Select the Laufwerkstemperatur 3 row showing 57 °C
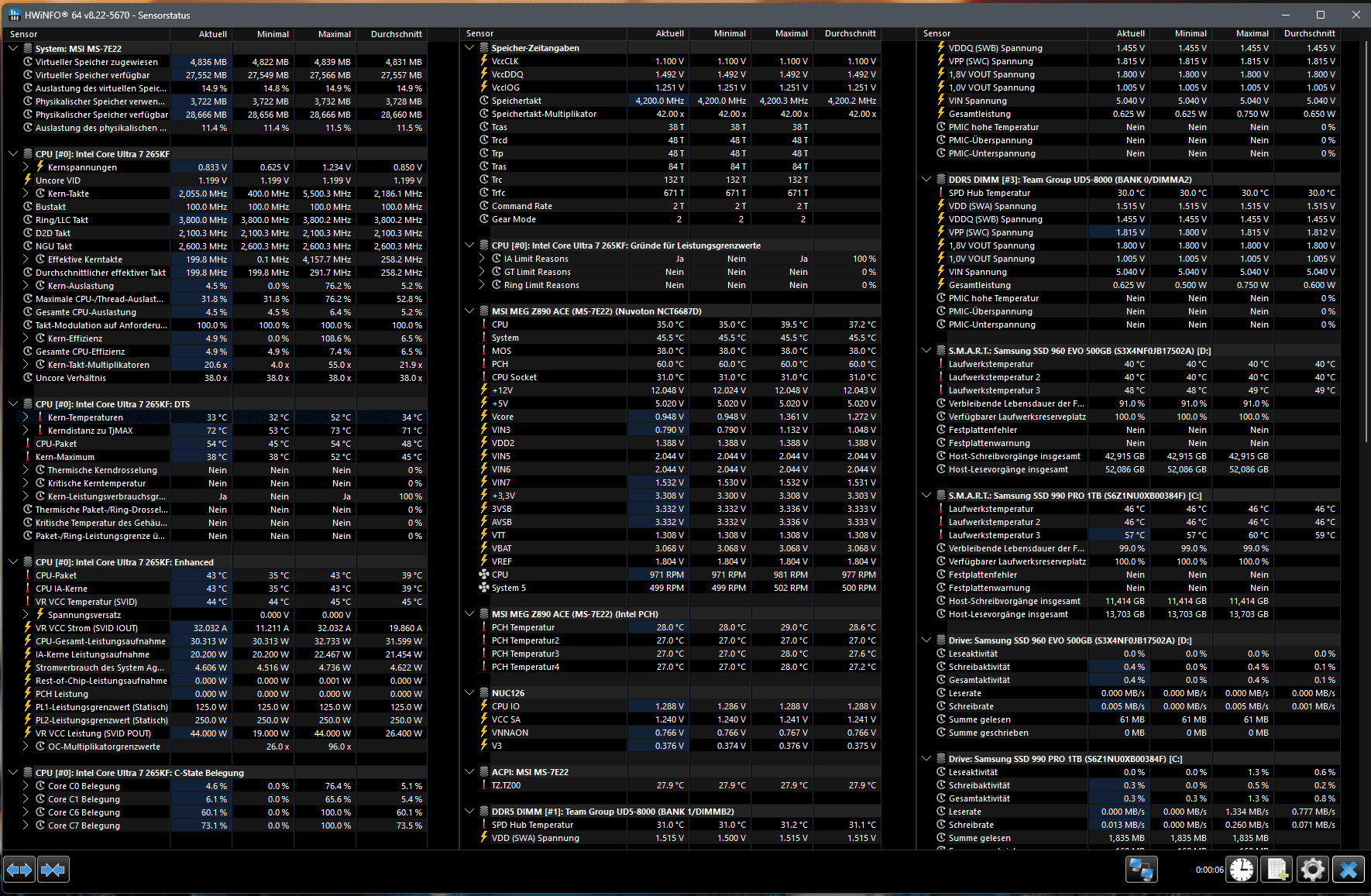 1129,535
